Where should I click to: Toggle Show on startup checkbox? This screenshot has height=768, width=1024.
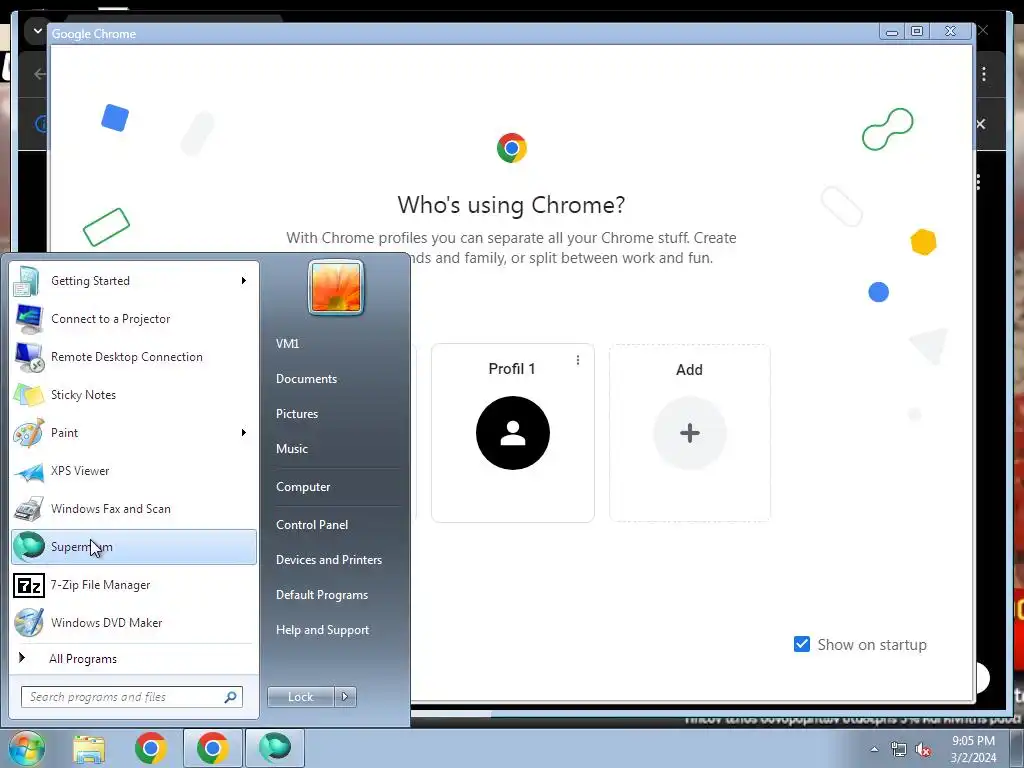[x=802, y=645]
